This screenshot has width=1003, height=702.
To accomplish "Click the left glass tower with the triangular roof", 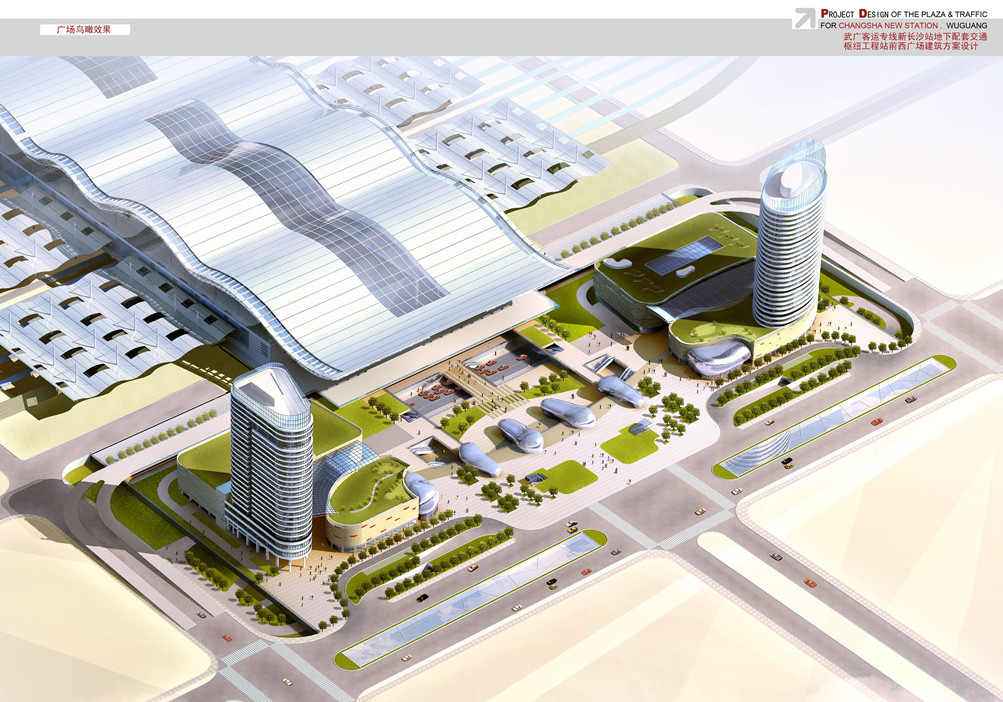I will (x=270, y=460).
